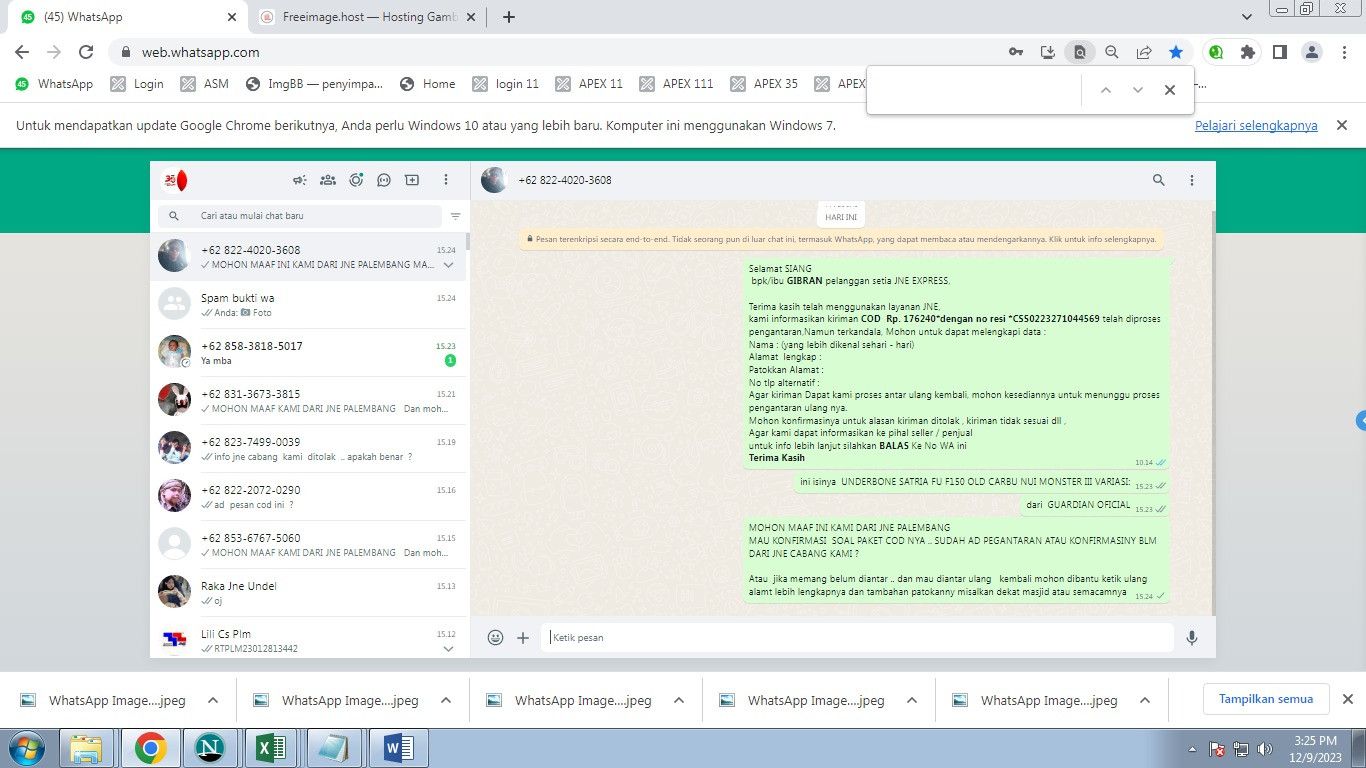Open the Spam bukti wa chat
The width and height of the screenshot is (1366, 768).
click(308, 304)
